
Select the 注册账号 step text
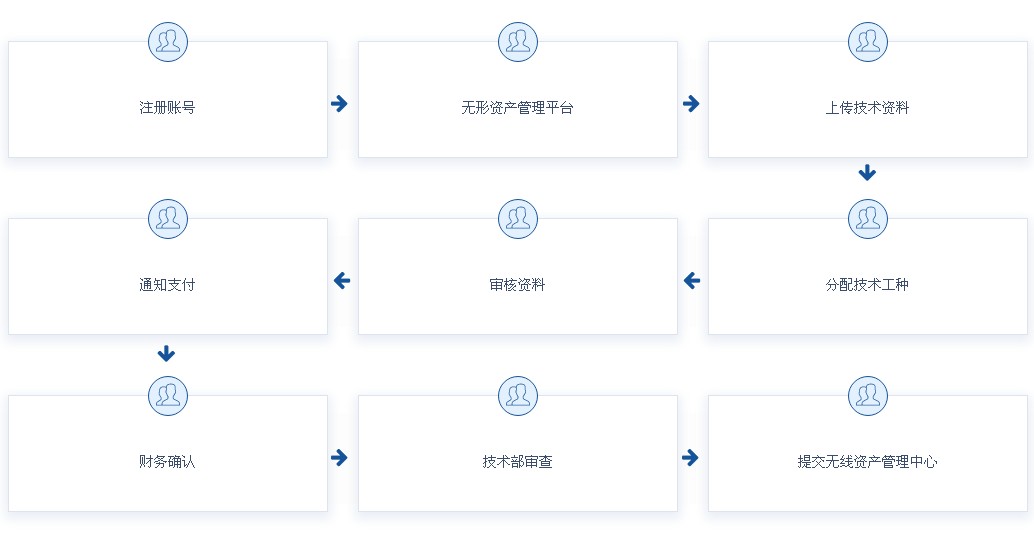click(168, 107)
